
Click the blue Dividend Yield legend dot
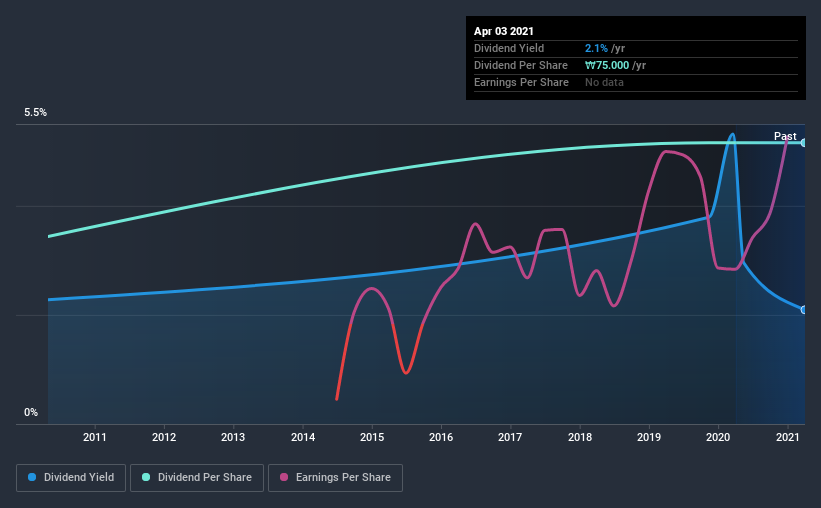[x=32, y=477]
